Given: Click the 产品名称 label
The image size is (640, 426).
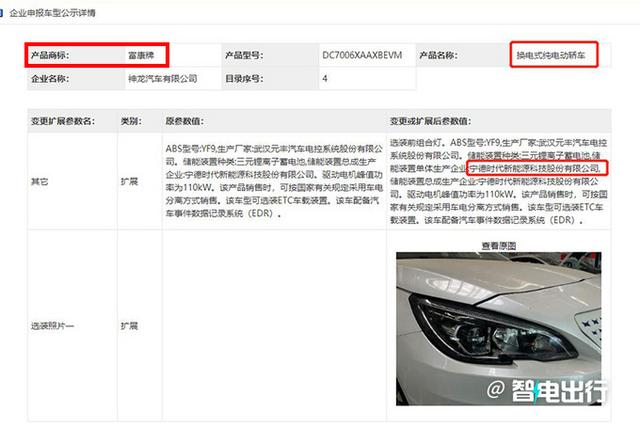Looking at the screenshot, I should 438,55.
